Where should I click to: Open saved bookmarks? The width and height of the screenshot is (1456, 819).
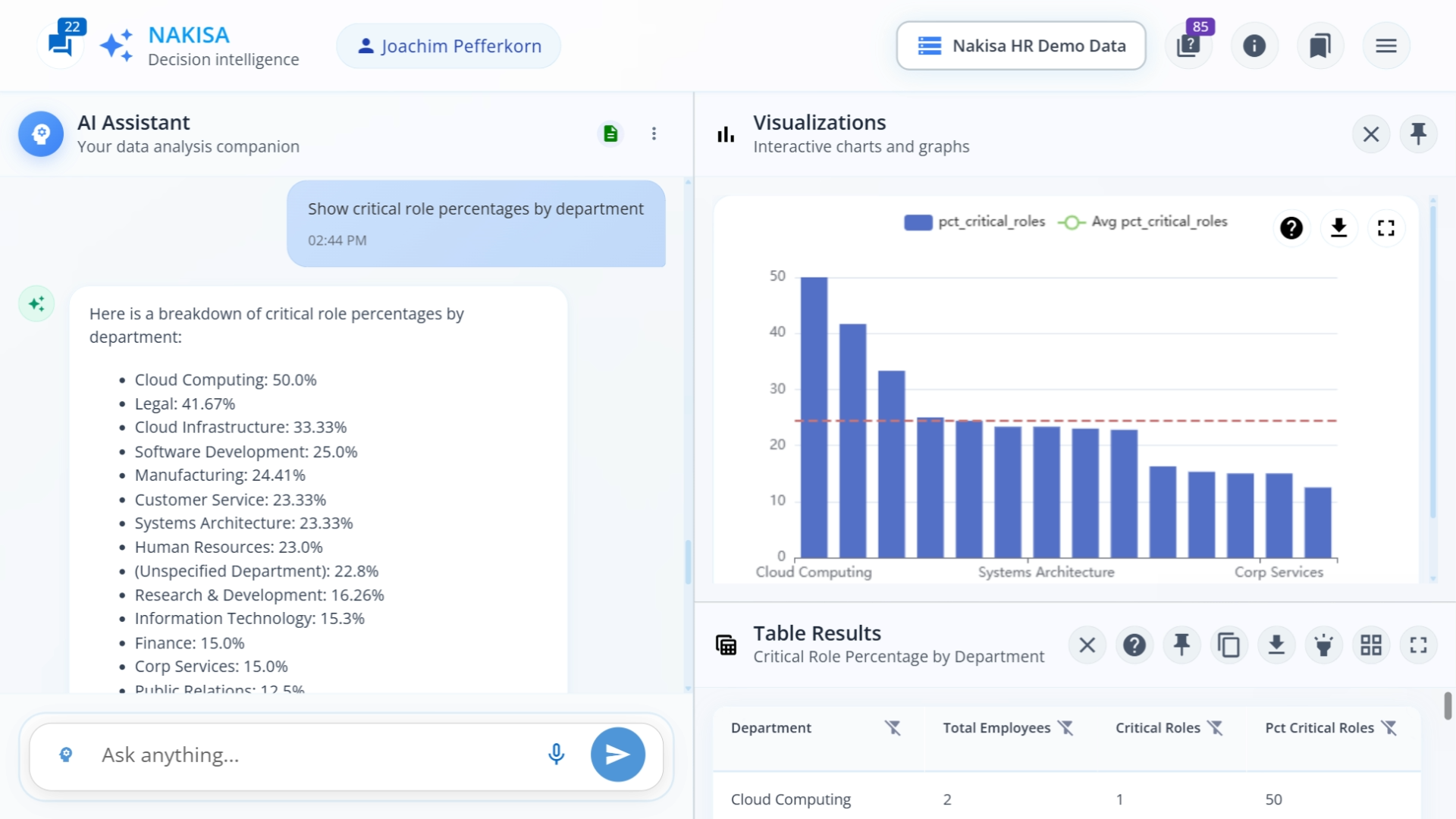tap(1320, 45)
